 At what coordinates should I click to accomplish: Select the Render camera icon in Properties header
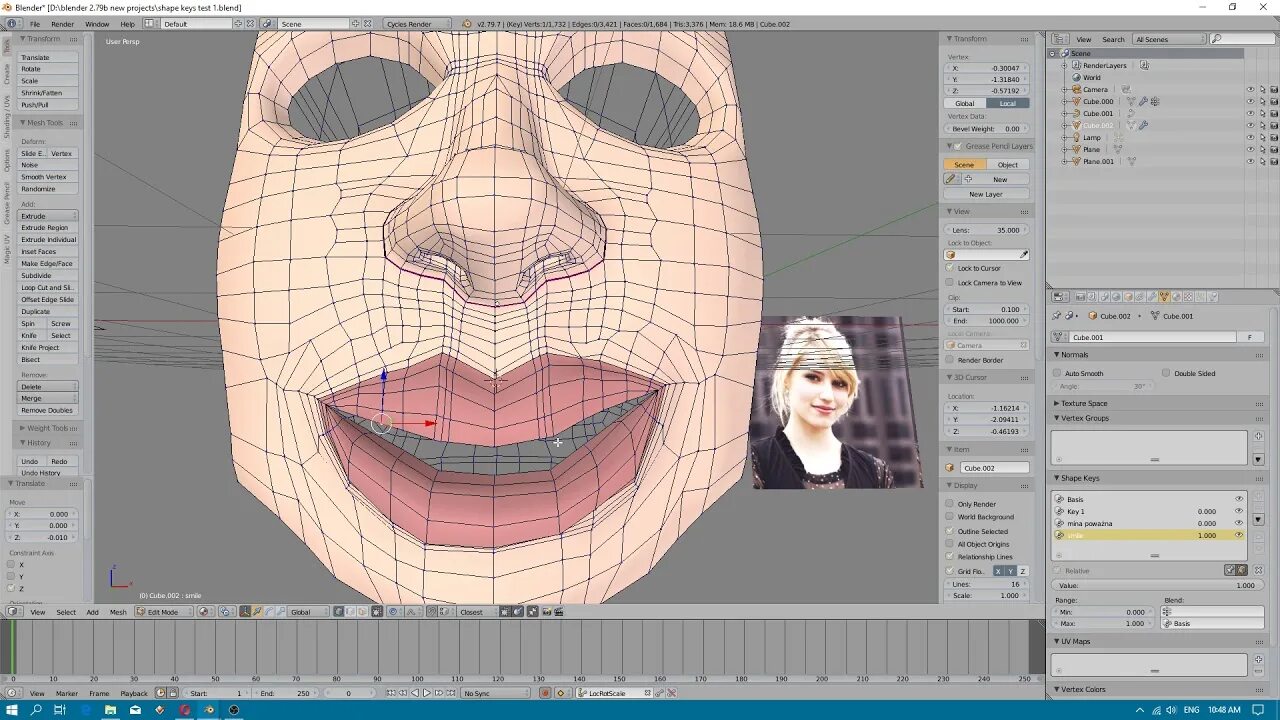pyautogui.click(x=1080, y=296)
